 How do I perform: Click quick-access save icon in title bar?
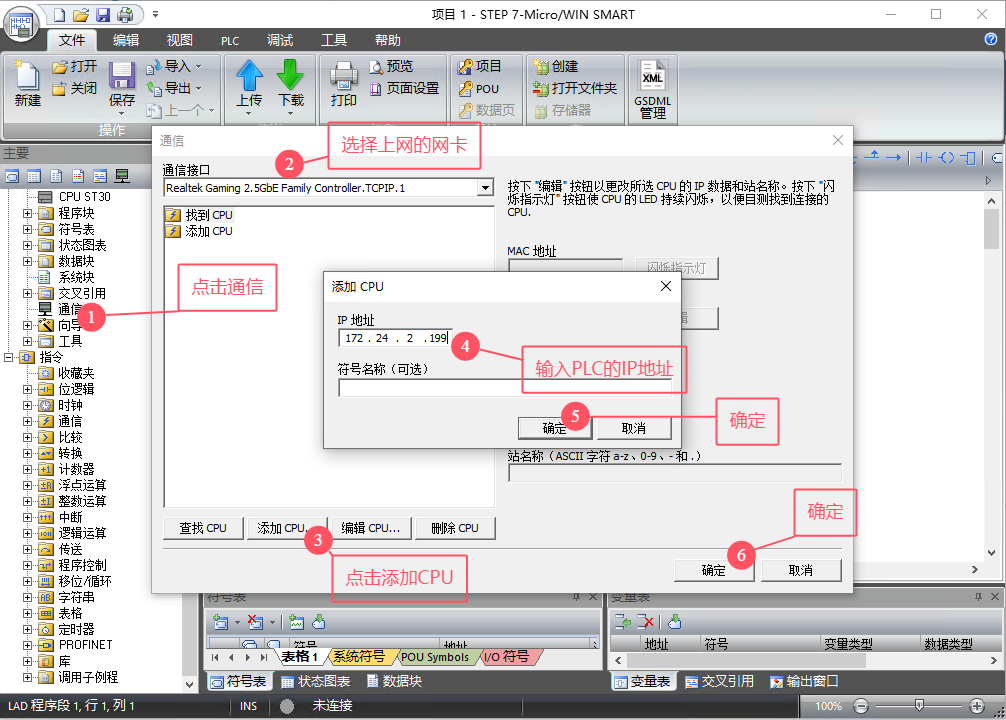pyautogui.click(x=103, y=14)
